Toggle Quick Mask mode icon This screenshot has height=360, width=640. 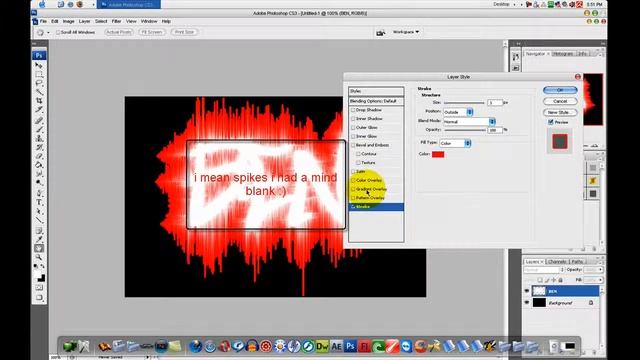point(39,288)
